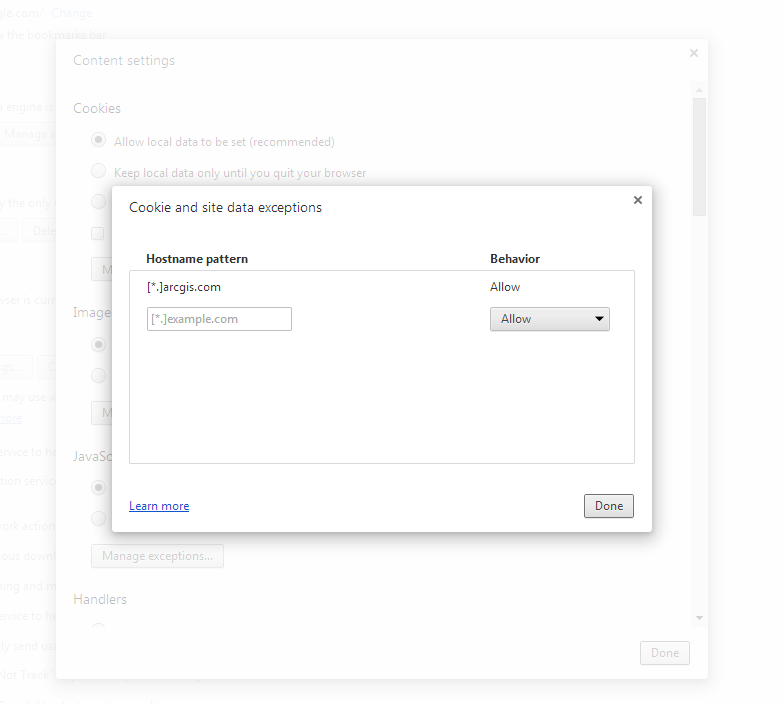
Task: Open the Allow behavior dropdown
Action: (x=549, y=319)
